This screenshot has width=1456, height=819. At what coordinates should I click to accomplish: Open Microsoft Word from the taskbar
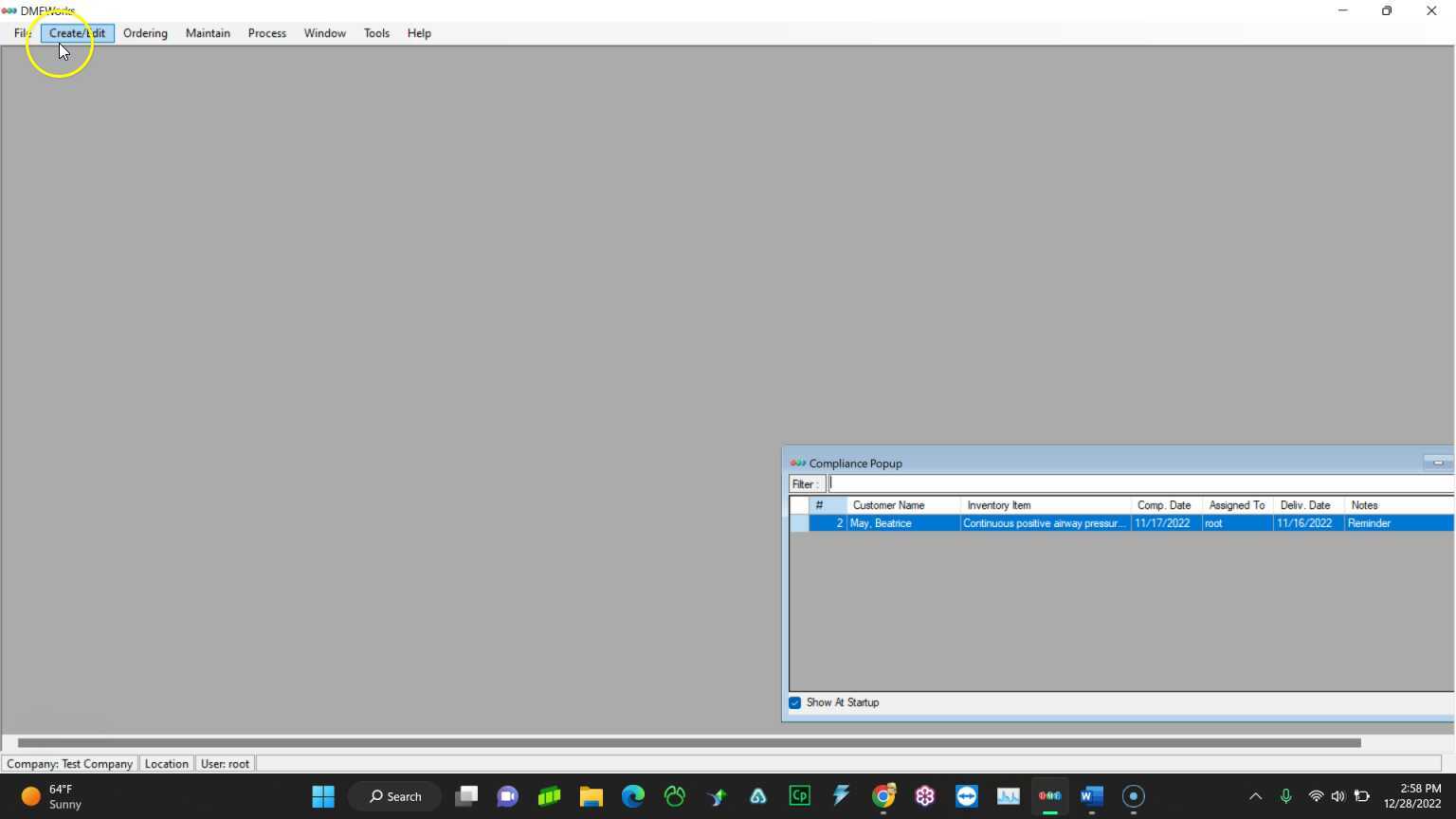(1091, 796)
